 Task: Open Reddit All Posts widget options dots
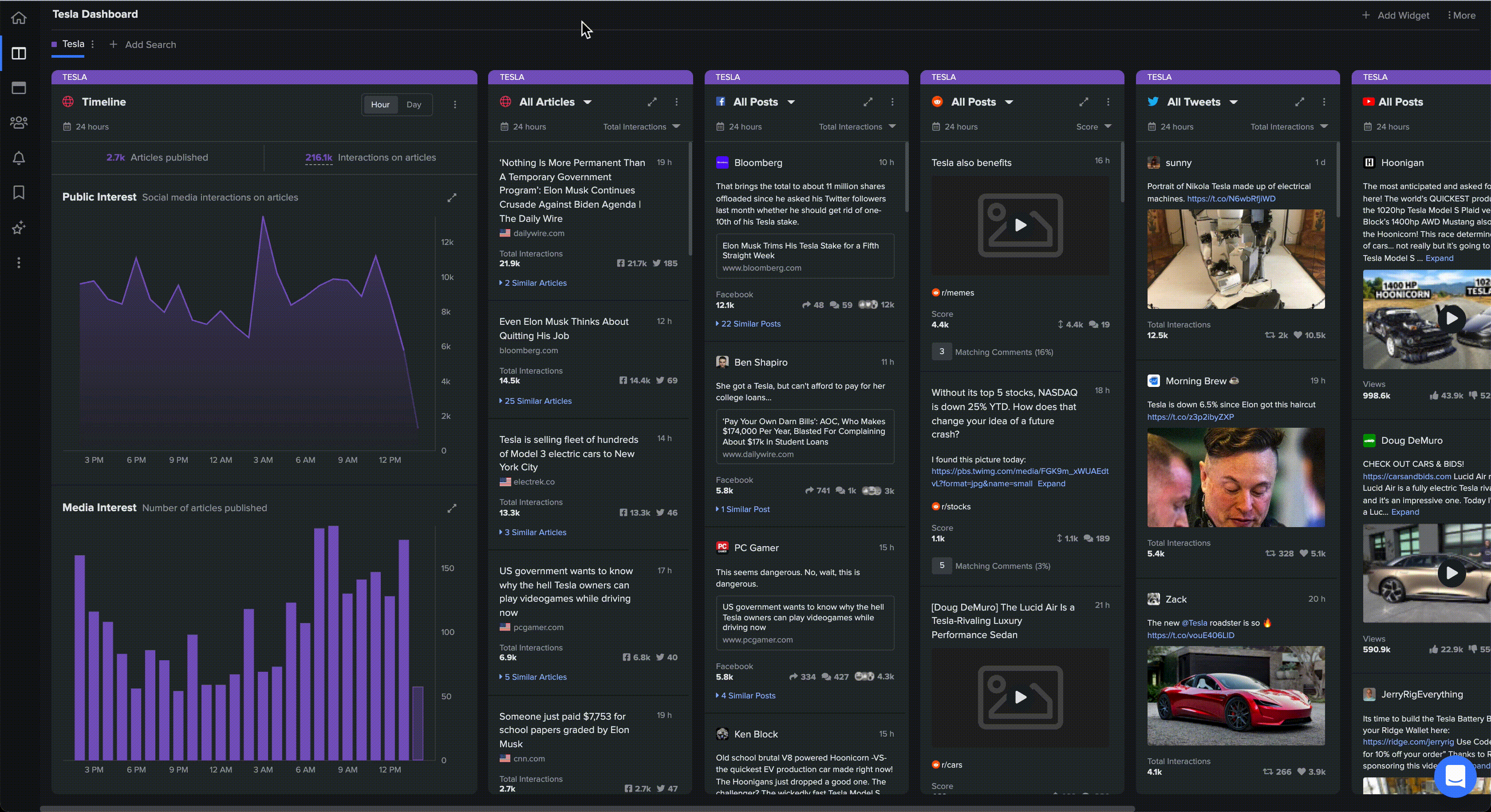(x=1108, y=102)
